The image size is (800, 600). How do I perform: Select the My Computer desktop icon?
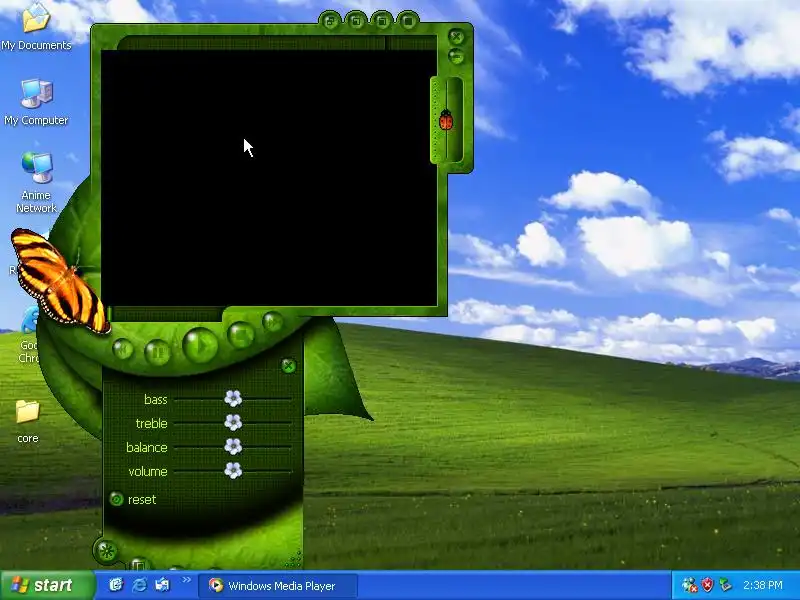coord(36,102)
